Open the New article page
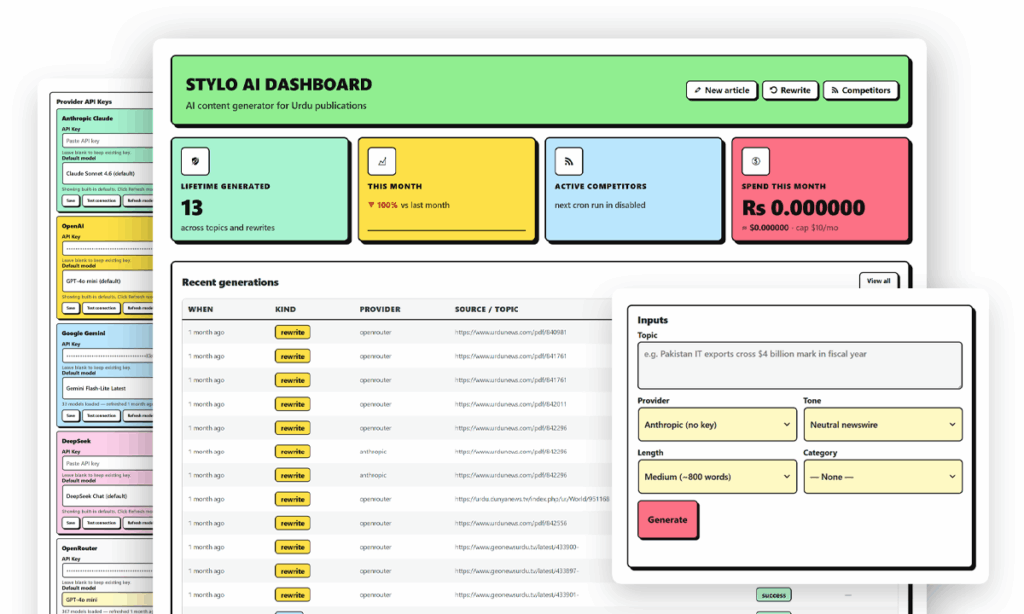 (722, 90)
